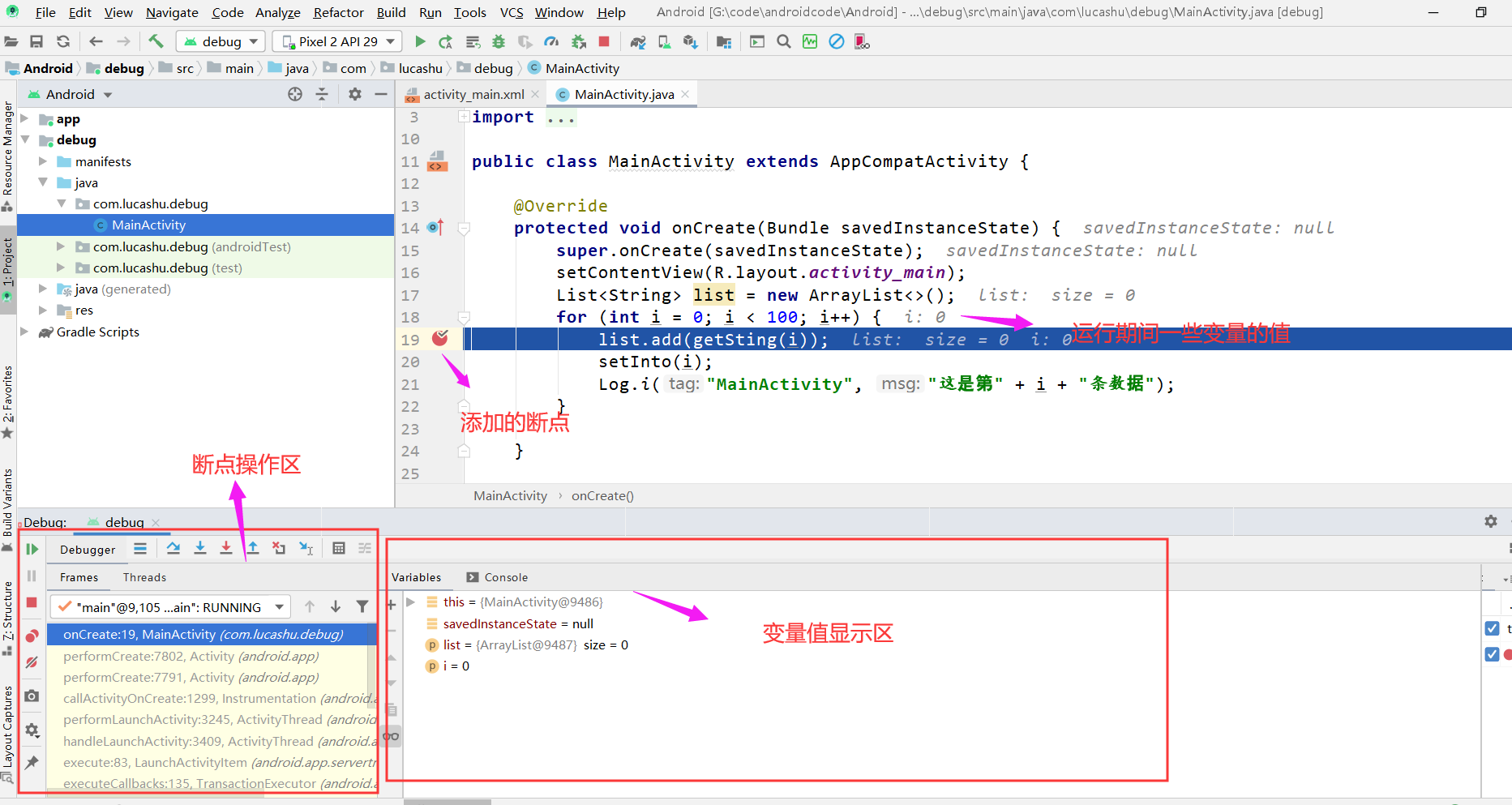Click Run to Cursor icon

point(306,549)
